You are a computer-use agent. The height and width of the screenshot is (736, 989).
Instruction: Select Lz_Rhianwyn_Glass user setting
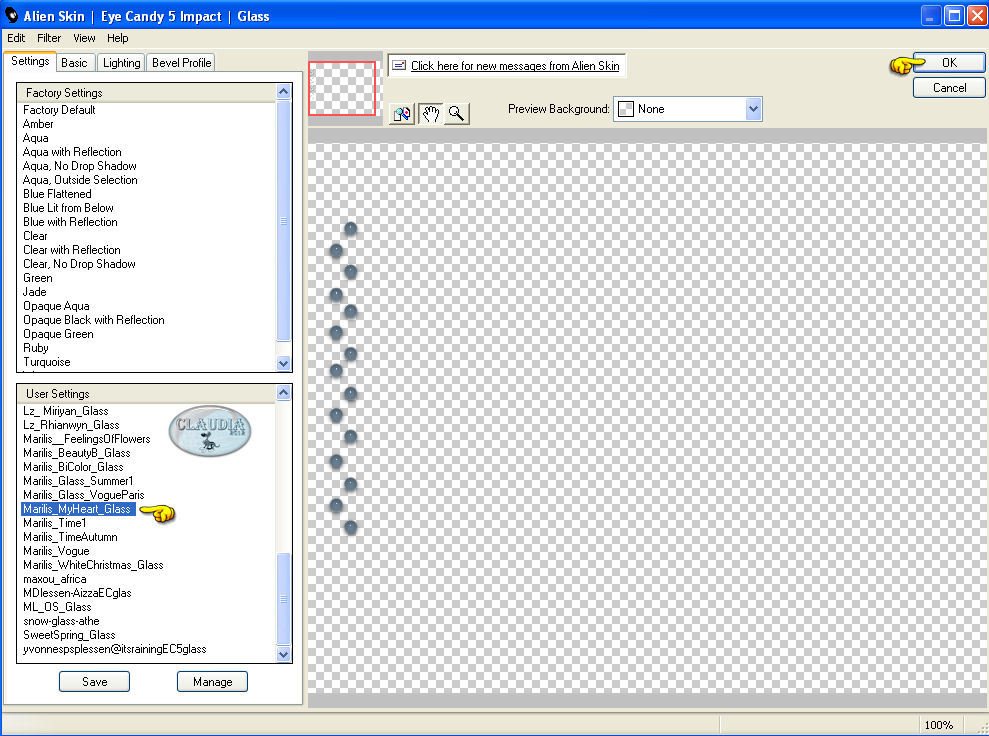(71, 425)
